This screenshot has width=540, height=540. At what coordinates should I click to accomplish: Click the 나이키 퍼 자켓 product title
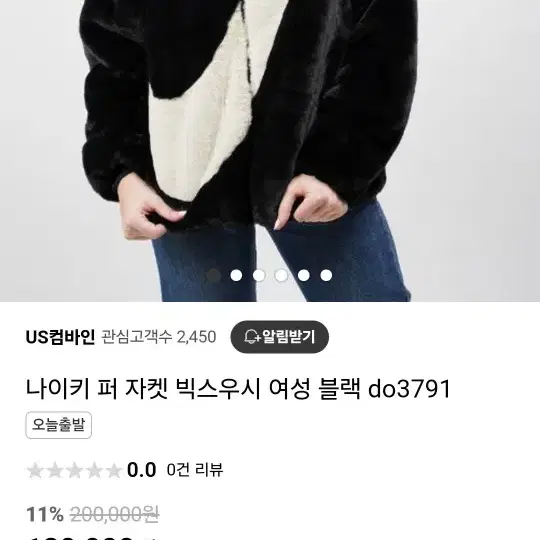pos(238,389)
